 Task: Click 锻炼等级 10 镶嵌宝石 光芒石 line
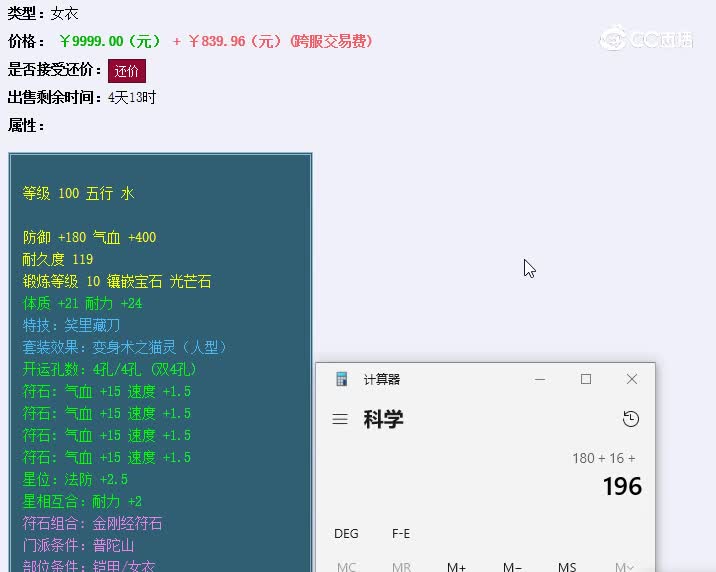(x=117, y=281)
